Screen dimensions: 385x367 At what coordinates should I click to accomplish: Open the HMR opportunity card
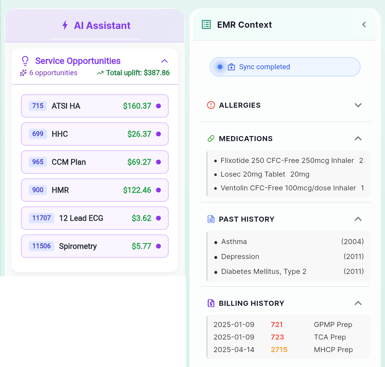coord(95,190)
